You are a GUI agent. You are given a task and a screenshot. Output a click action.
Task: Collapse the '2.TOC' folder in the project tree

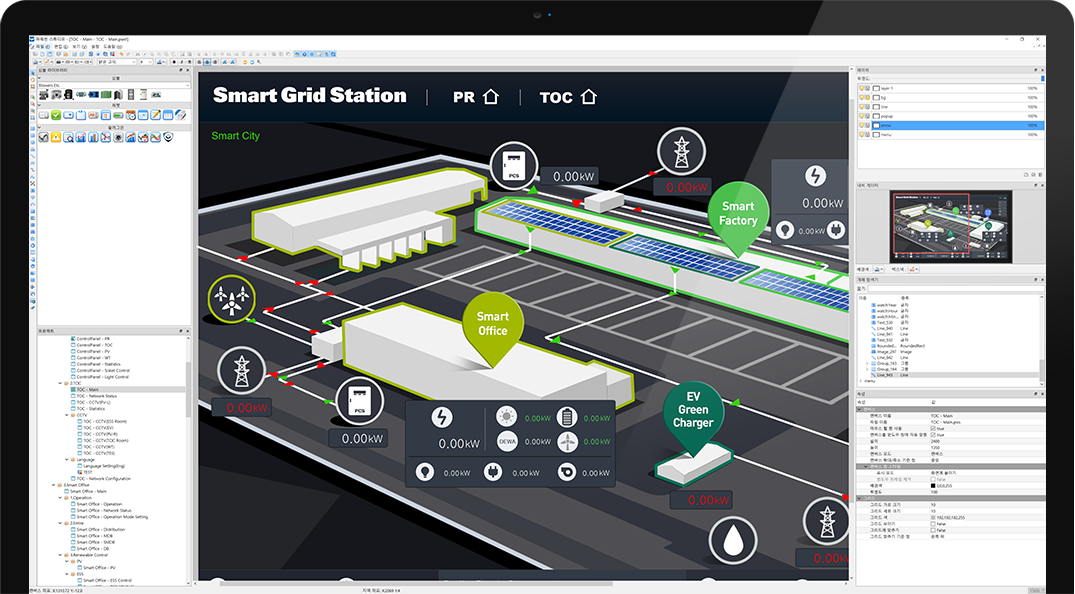60,383
